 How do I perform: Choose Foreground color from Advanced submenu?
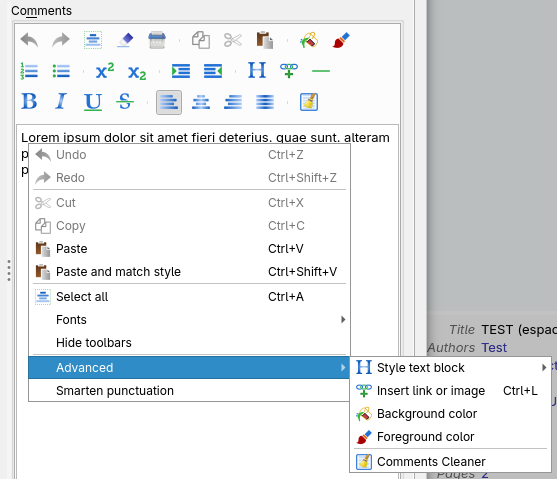(x=450, y=437)
